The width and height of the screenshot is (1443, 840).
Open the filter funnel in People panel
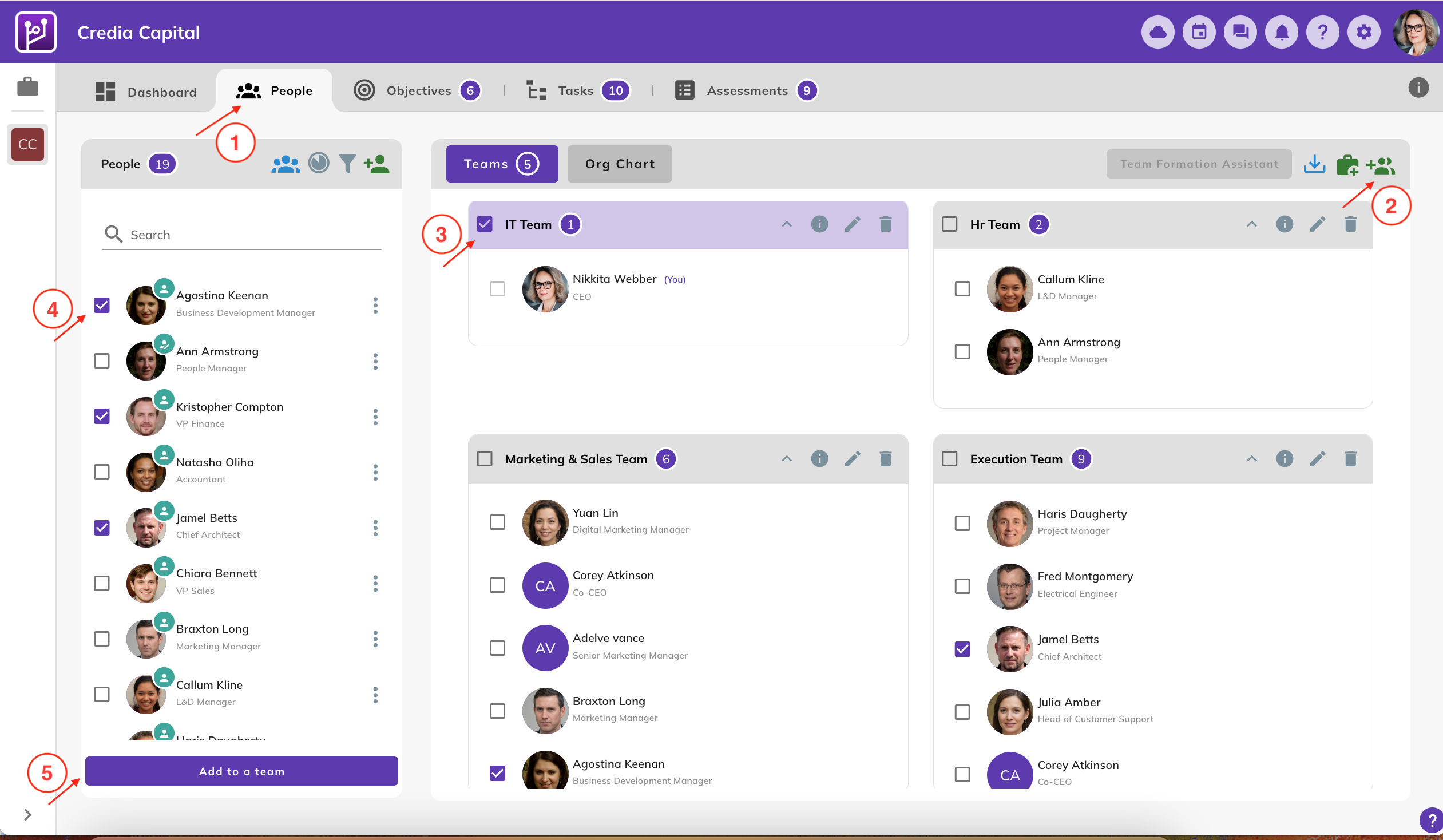pos(347,164)
